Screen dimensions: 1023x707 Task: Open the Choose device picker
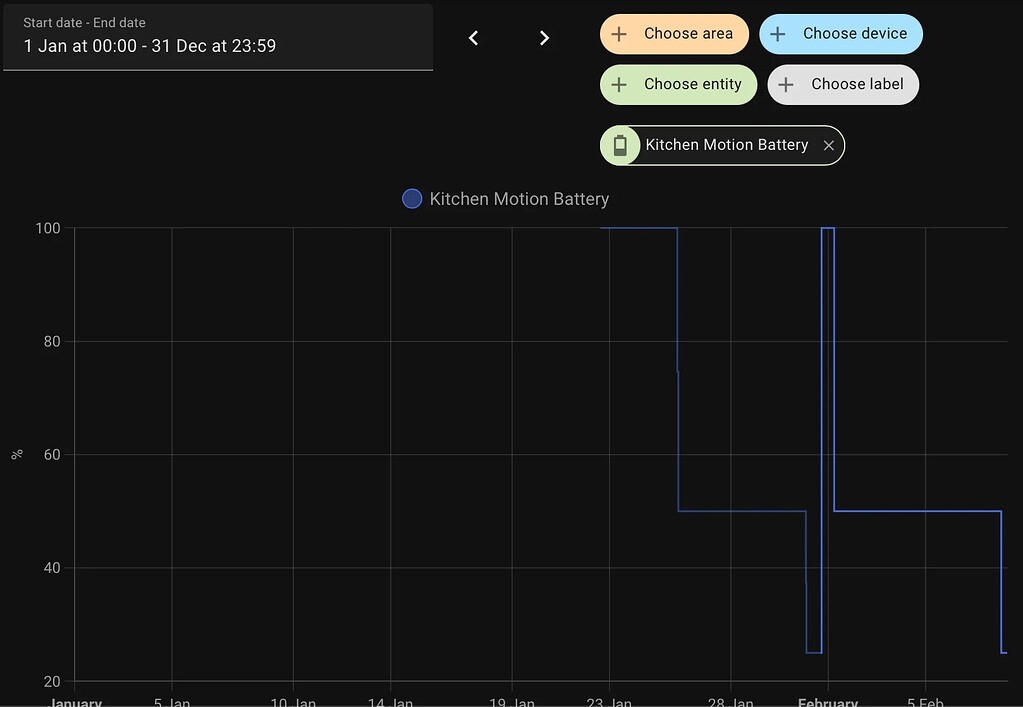click(841, 34)
